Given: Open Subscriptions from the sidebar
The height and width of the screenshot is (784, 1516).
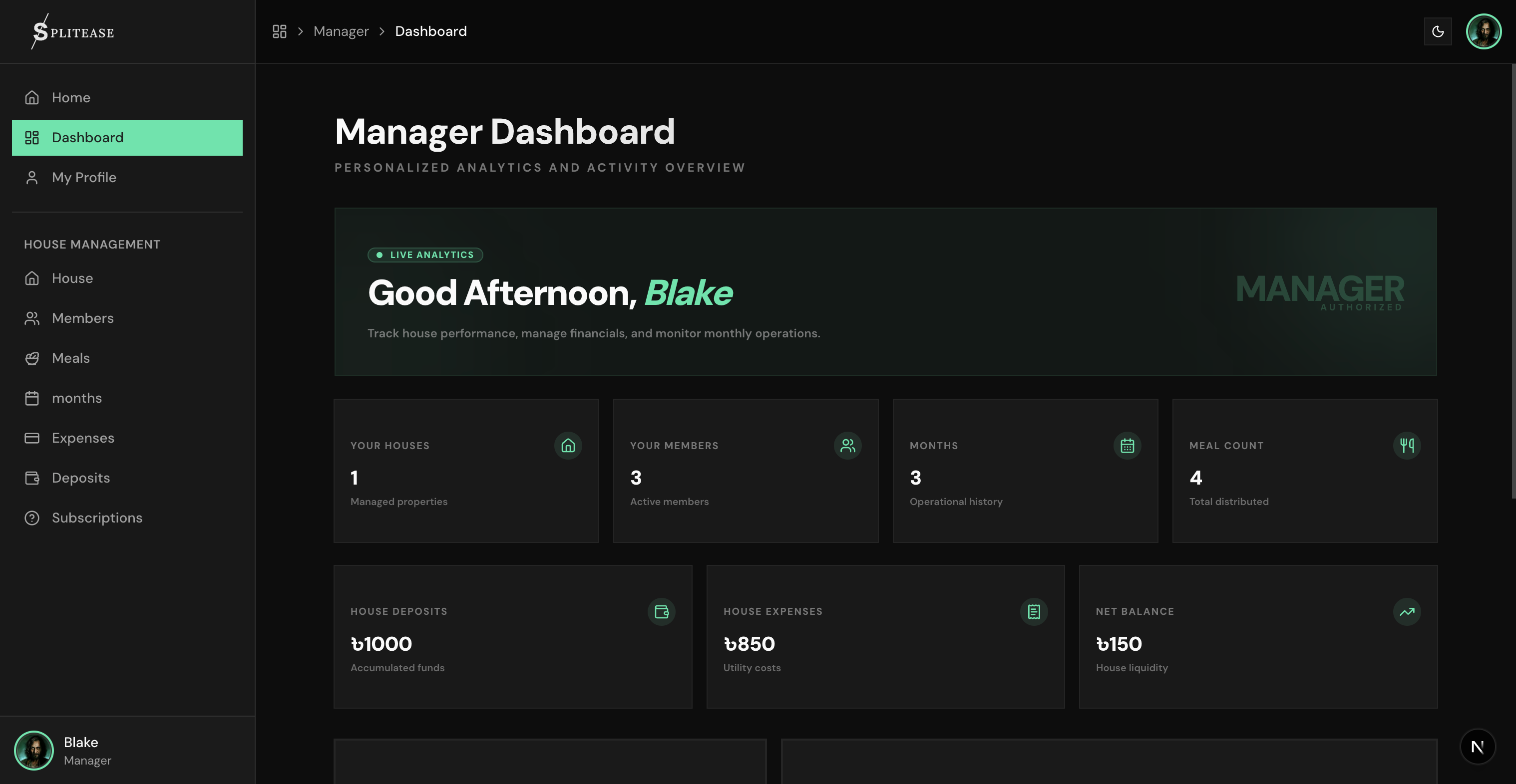Looking at the screenshot, I should (x=96, y=518).
